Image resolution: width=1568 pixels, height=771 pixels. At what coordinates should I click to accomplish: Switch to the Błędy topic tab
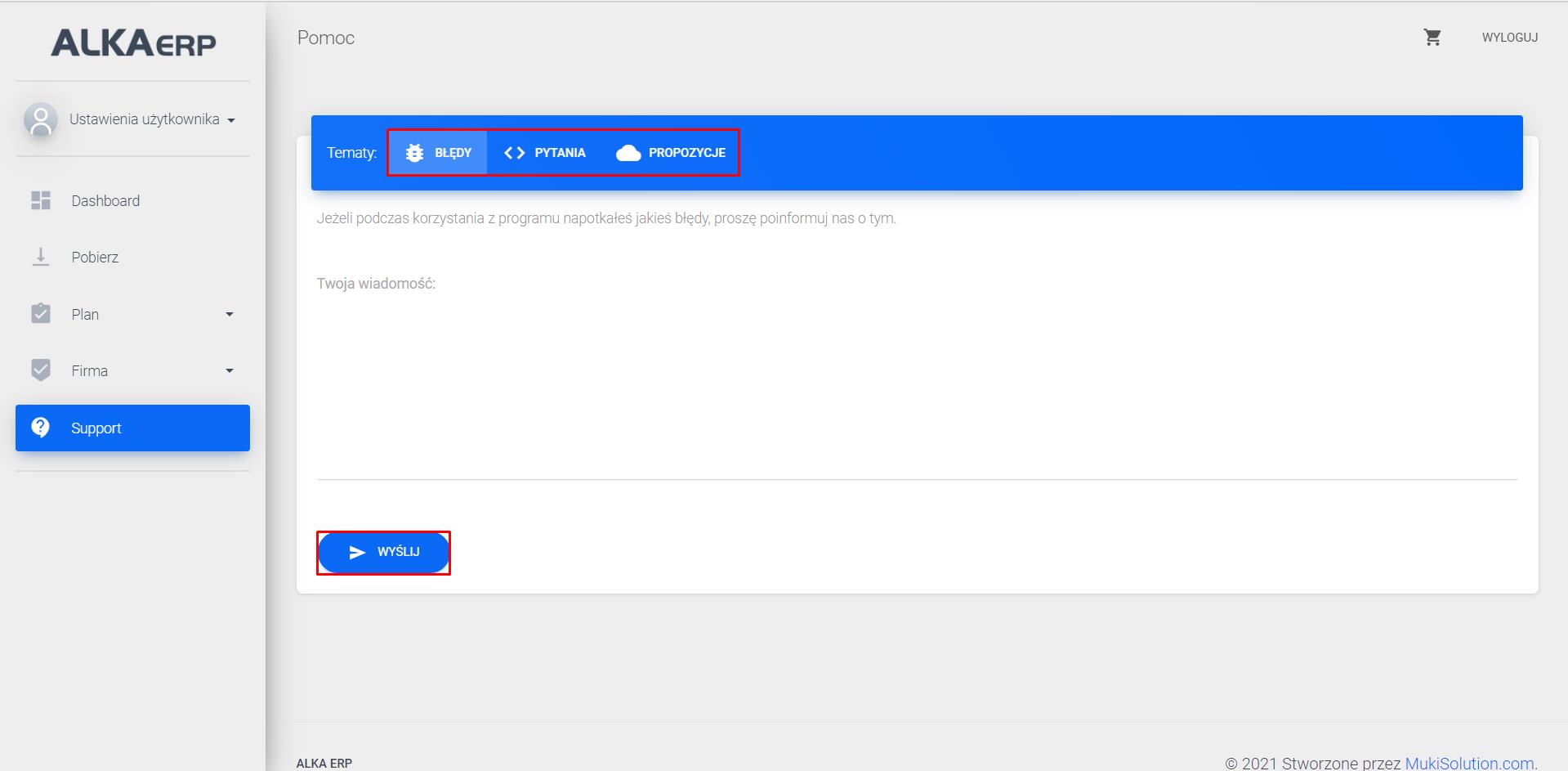pos(438,153)
